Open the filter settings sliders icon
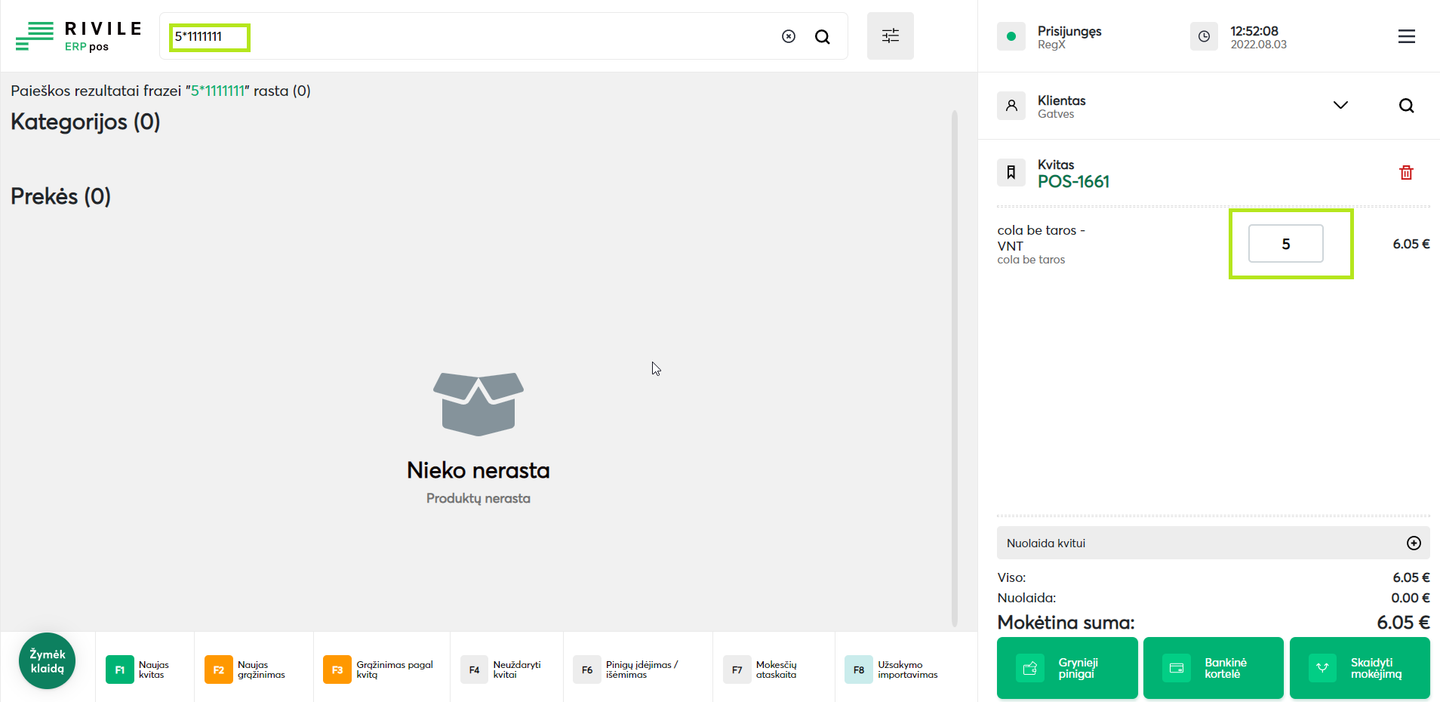The width and height of the screenshot is (1440, 702). tap(890, 36)
